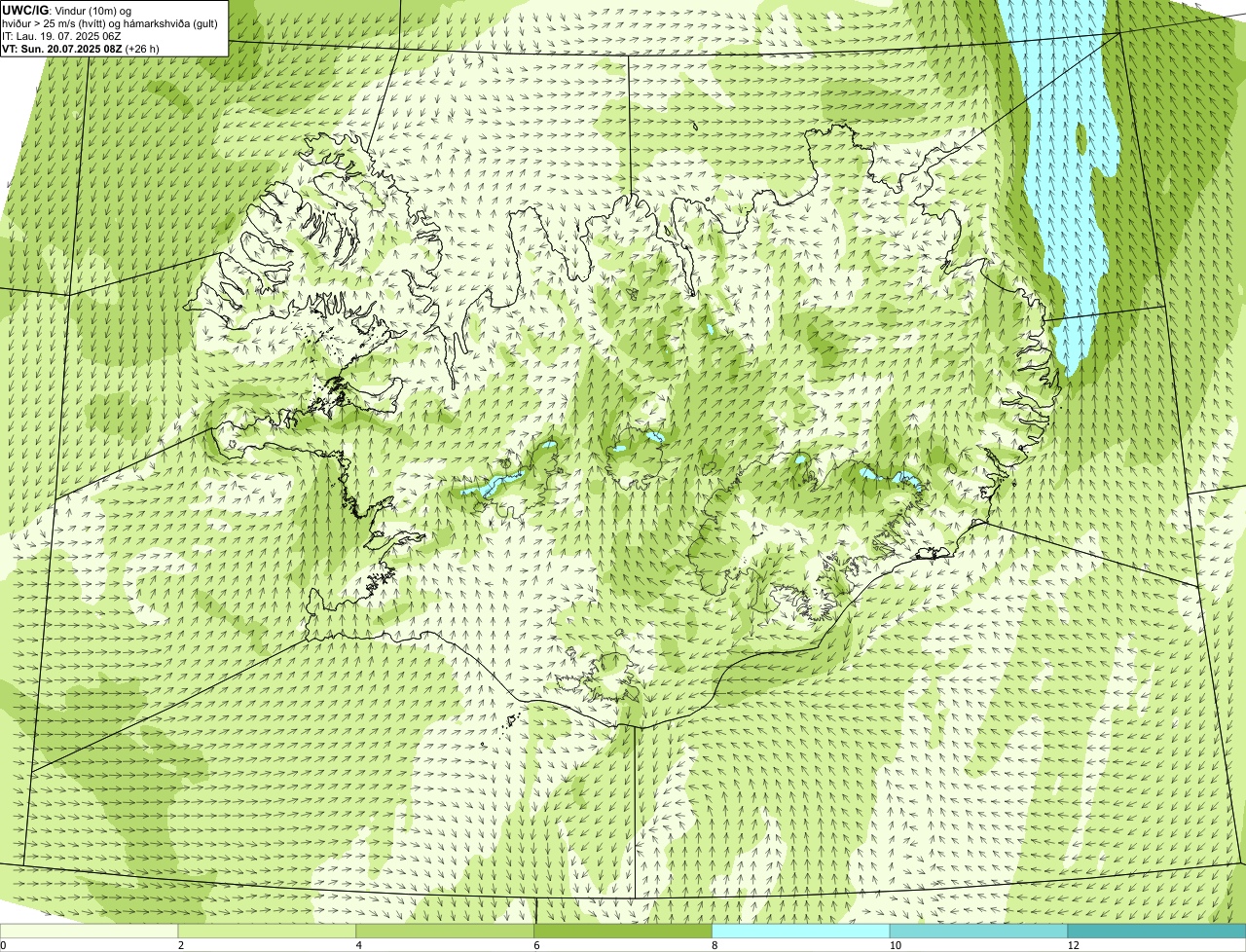Screen dimensions: 1246x952
Task: Click the legend scale label '0'
Action: click(x=3, y=945)
